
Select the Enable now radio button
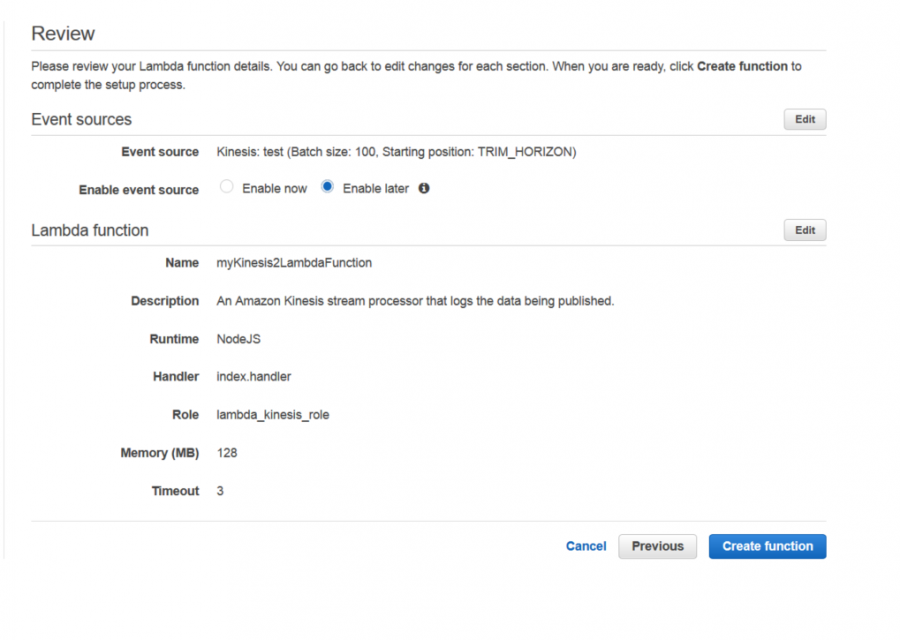[227, 187]
